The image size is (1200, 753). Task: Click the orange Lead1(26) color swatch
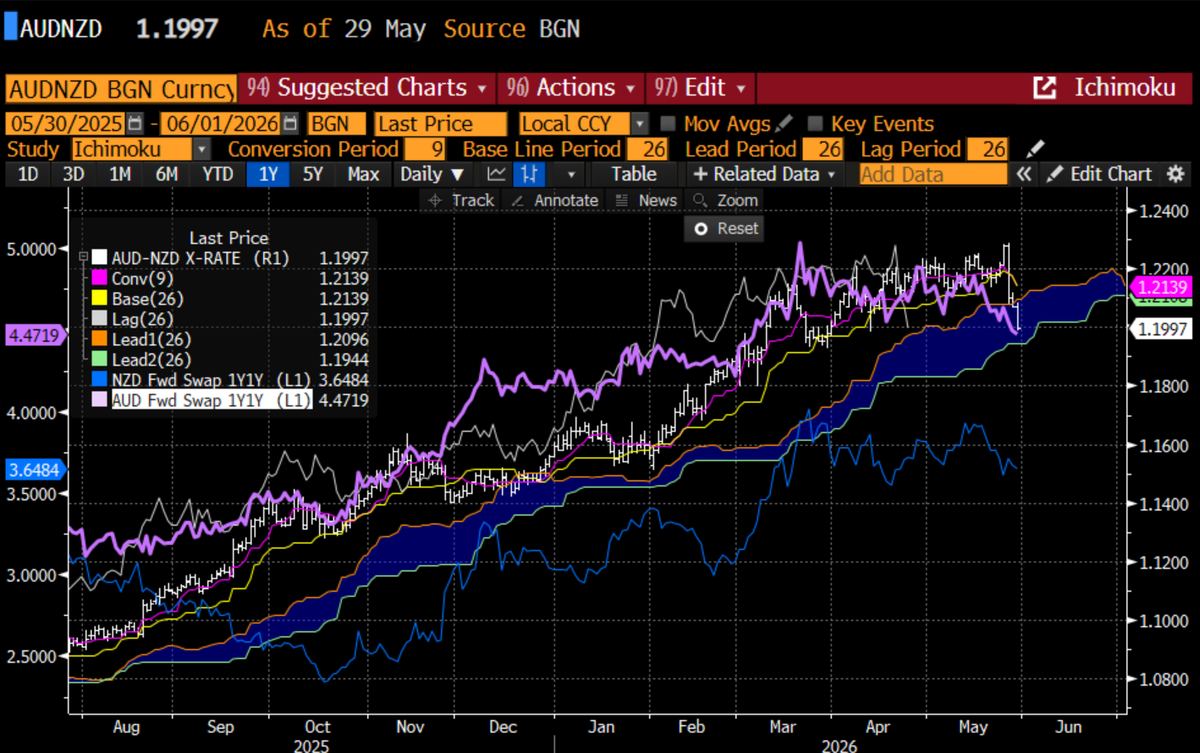click(x=101, y=339)
